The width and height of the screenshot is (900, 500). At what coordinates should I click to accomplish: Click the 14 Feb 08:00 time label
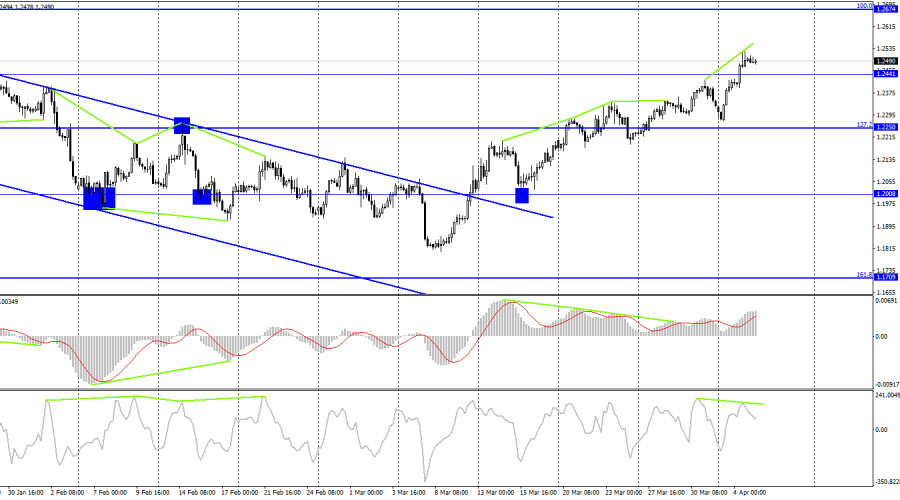click(197, 493)
